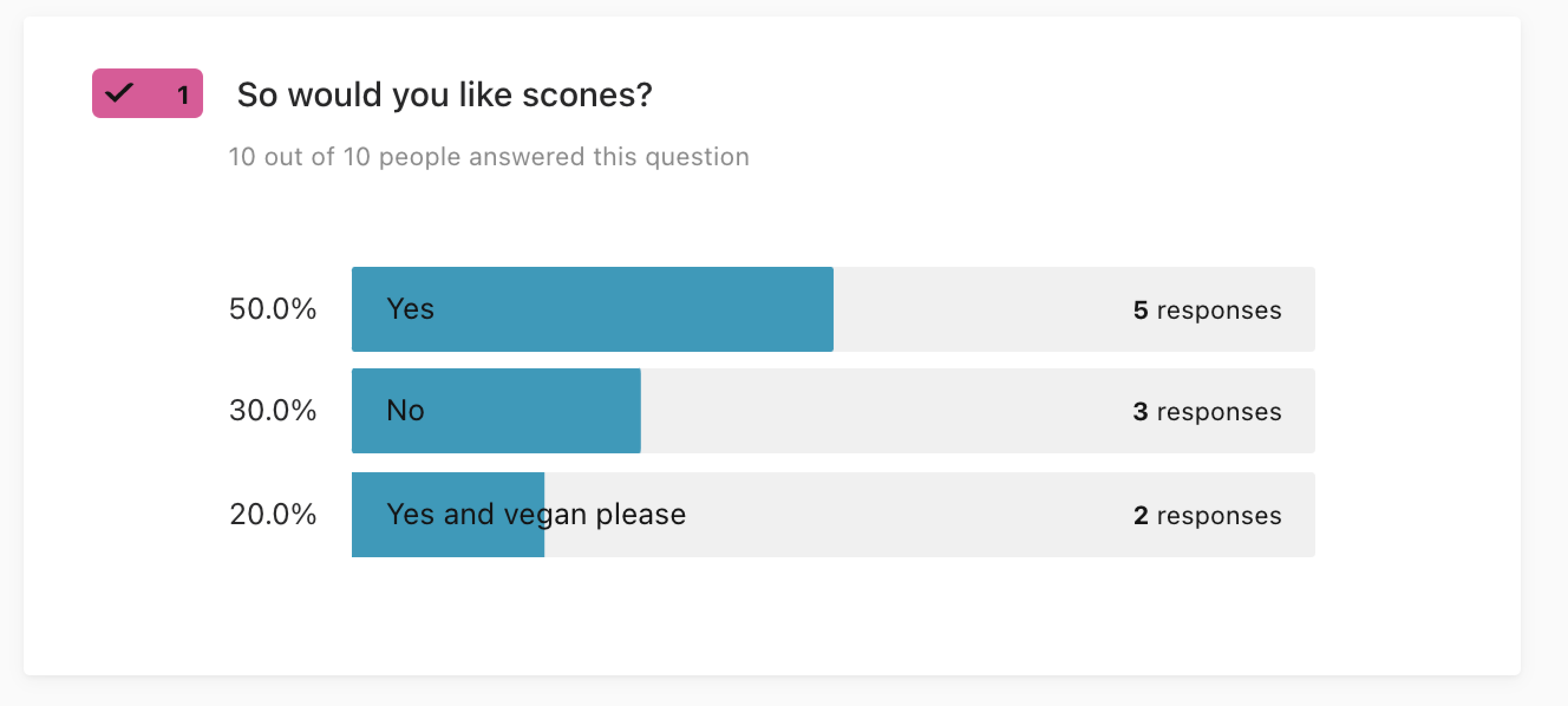Viewport: 1568px width, 706px height.
Task: Select the "No" answer label
Action: point(406,410)
